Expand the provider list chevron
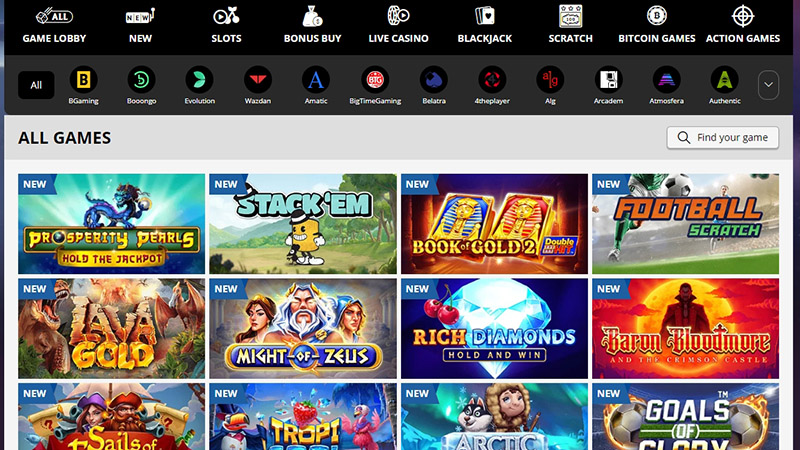The height and width of the screenshot is (450, 800). pyautogui.click(x=768, y=85)
